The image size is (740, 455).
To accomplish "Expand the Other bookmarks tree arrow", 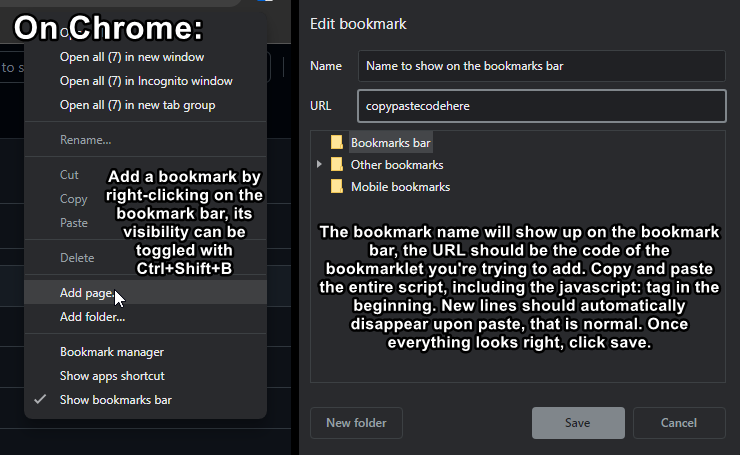I will click(x=320, y=164).
